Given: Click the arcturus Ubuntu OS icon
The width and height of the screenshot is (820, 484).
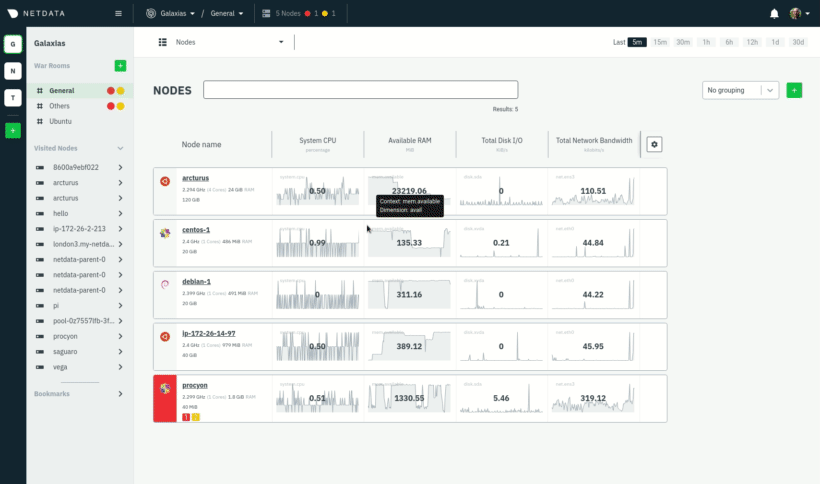Looking at the screenshot, I should pos(165,181).
